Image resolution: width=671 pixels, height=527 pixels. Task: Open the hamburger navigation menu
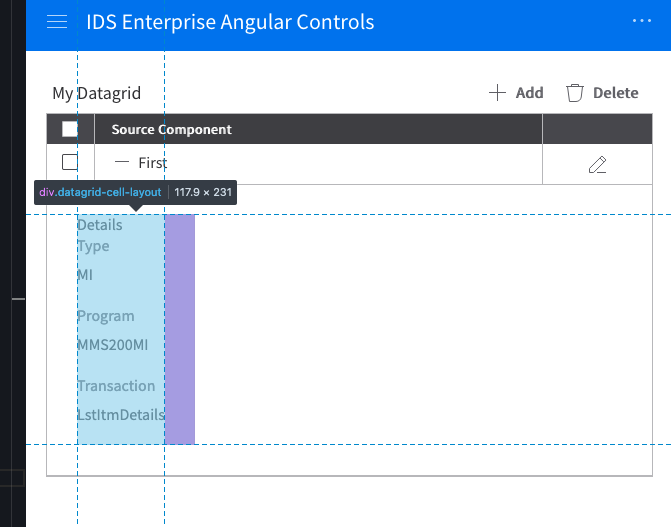coord(57,21)
